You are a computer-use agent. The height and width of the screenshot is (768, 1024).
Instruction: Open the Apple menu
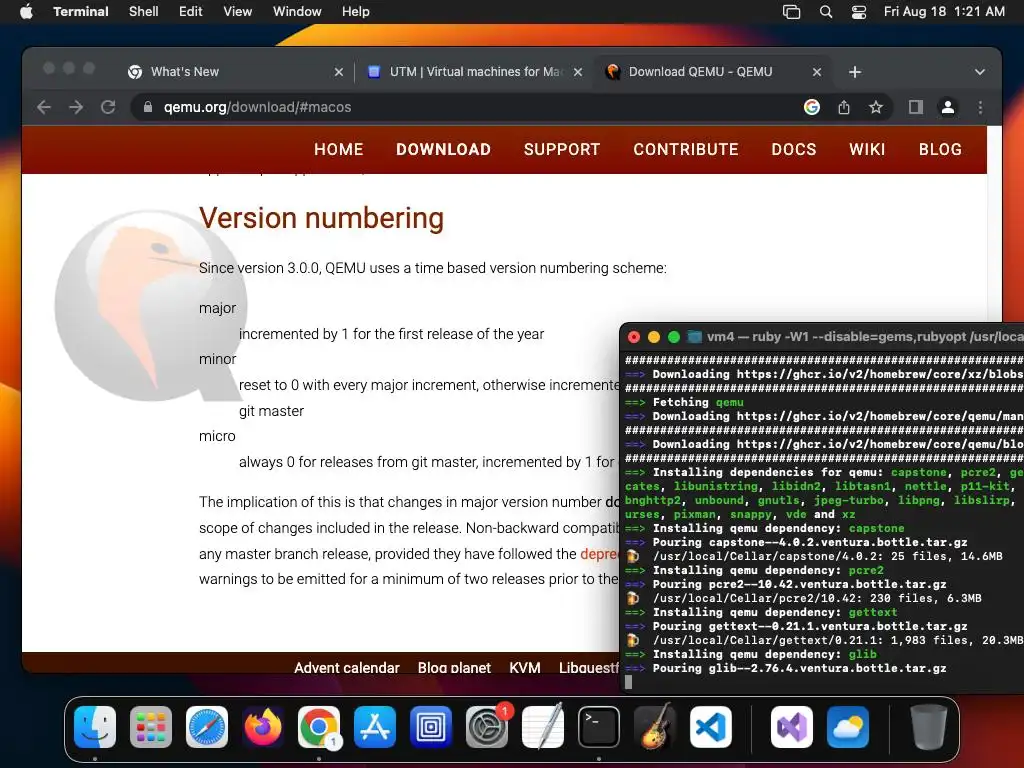(26, 11)
